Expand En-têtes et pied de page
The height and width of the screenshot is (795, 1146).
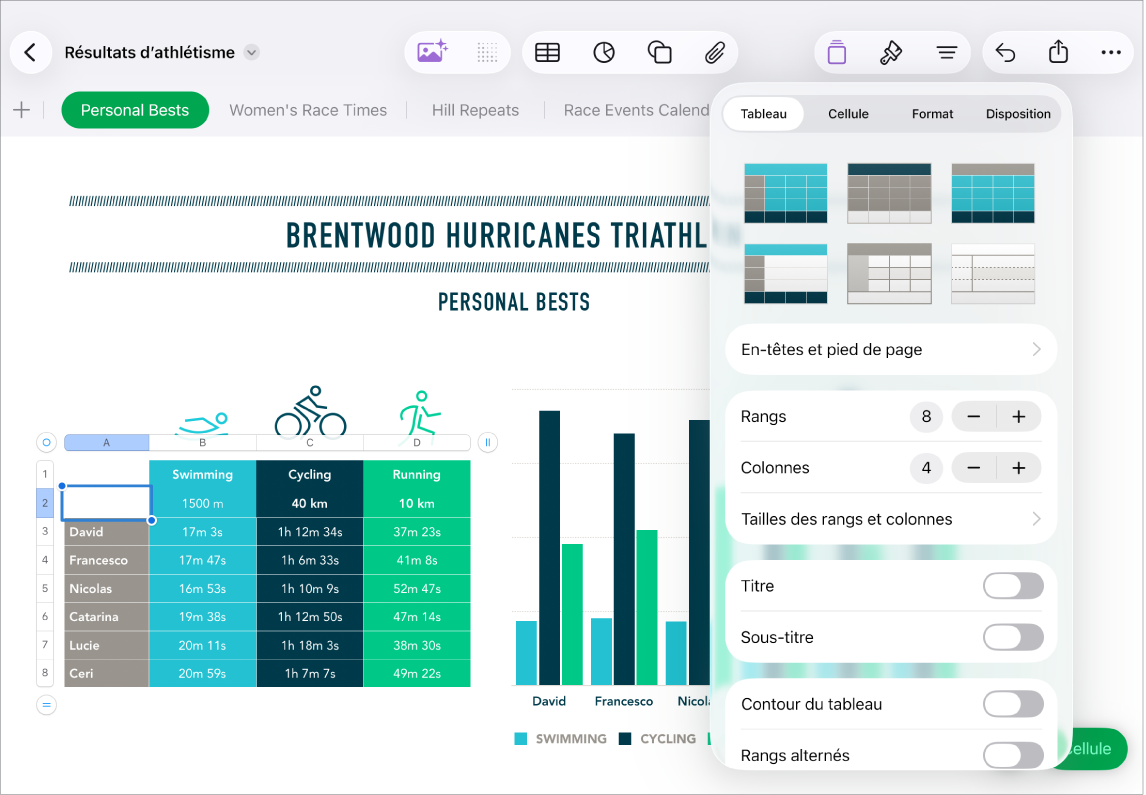(890, 349)
